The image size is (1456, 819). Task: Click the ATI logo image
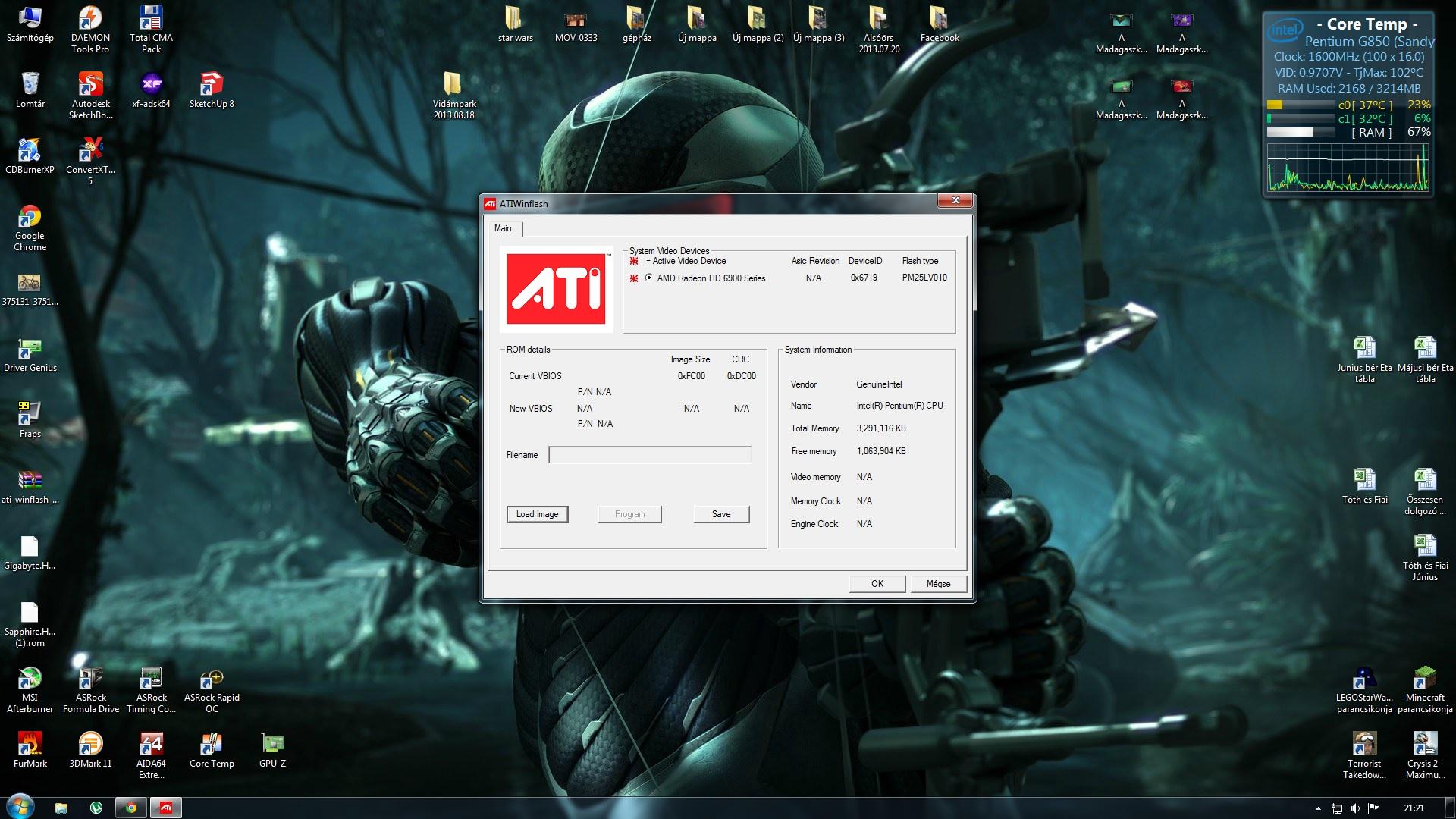click(x=557, y=289)
